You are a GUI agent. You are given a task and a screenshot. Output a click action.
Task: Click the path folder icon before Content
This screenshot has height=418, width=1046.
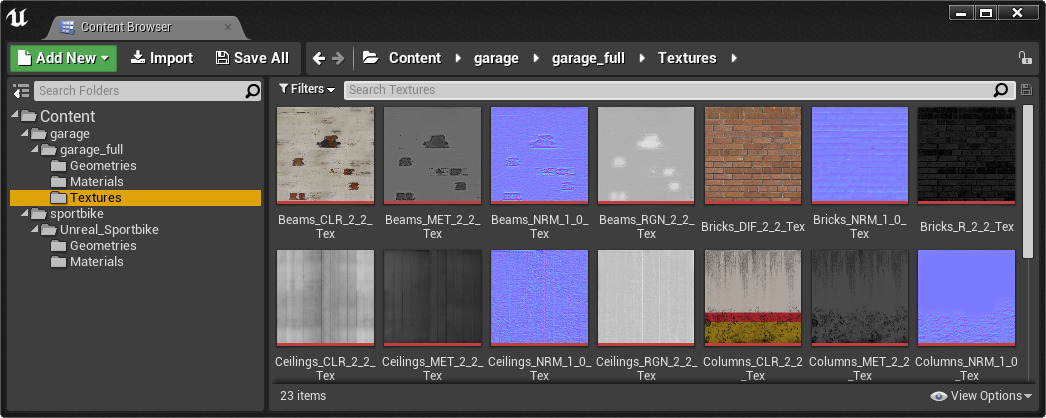370,58
